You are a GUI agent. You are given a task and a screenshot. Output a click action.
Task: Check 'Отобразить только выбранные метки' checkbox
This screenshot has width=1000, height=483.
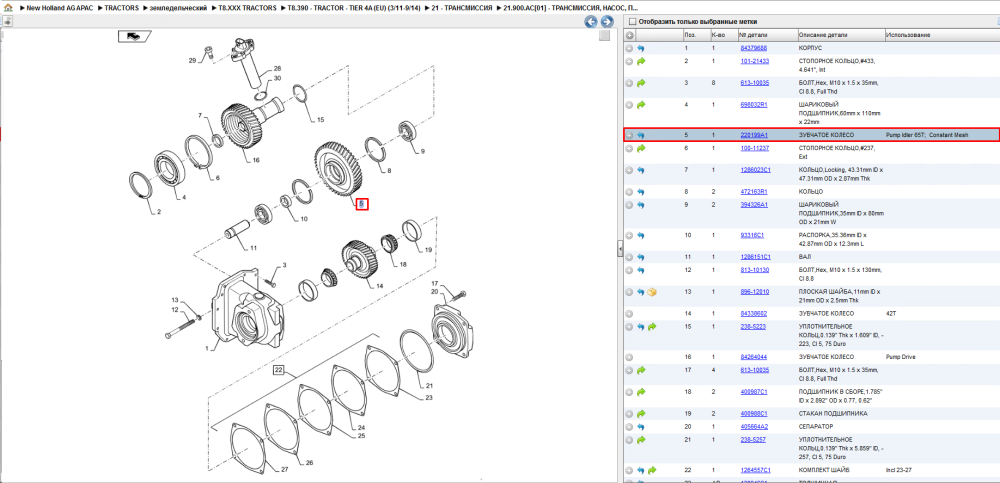point(632,21)
